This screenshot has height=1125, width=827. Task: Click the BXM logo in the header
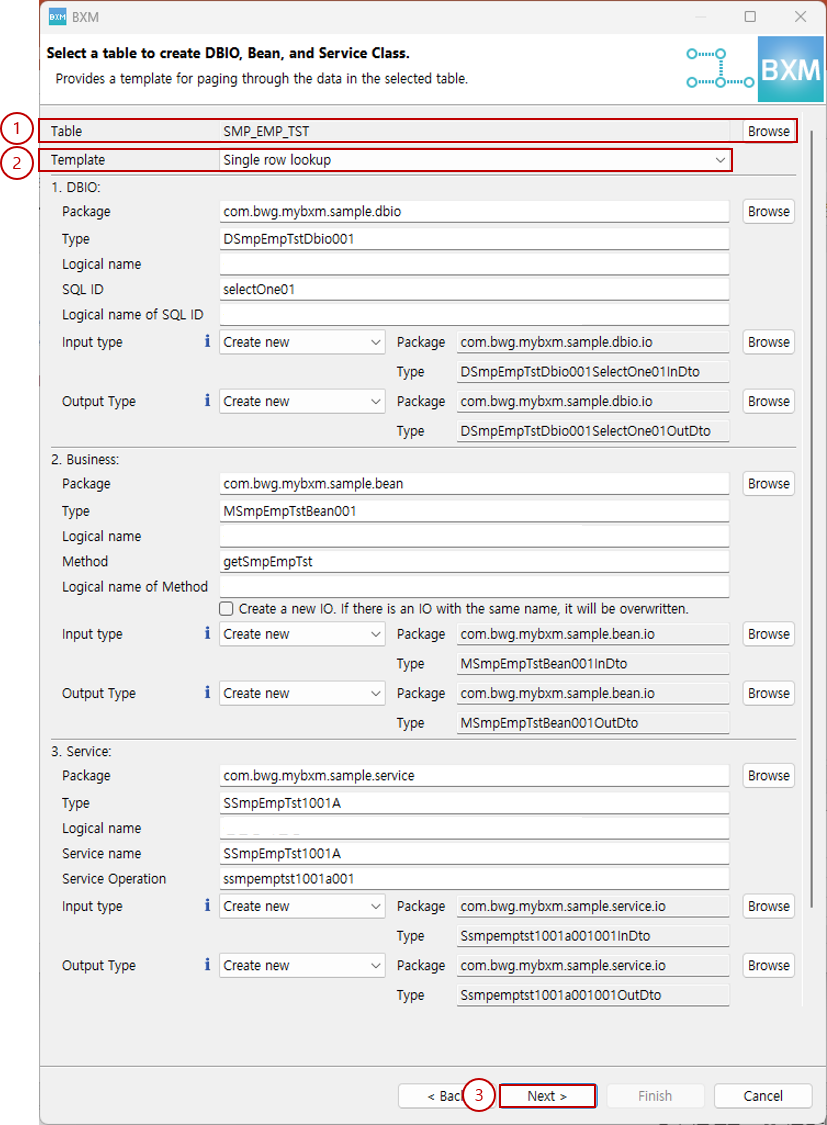point(791,69)
